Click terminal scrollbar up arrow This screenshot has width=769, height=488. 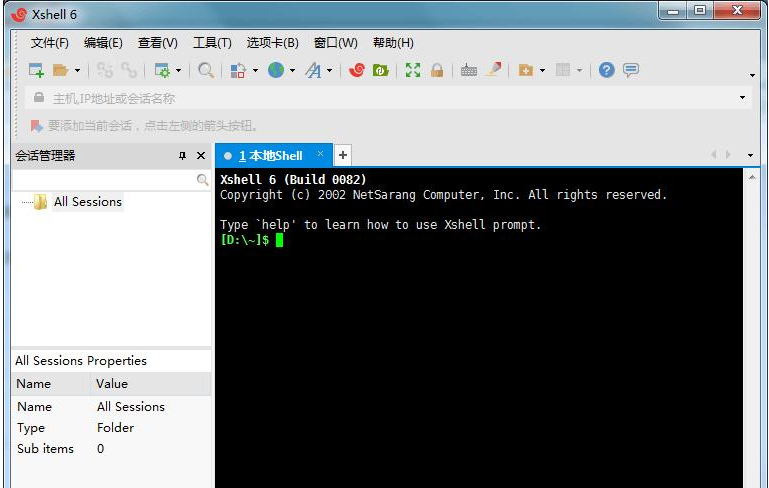pos(752,177)
